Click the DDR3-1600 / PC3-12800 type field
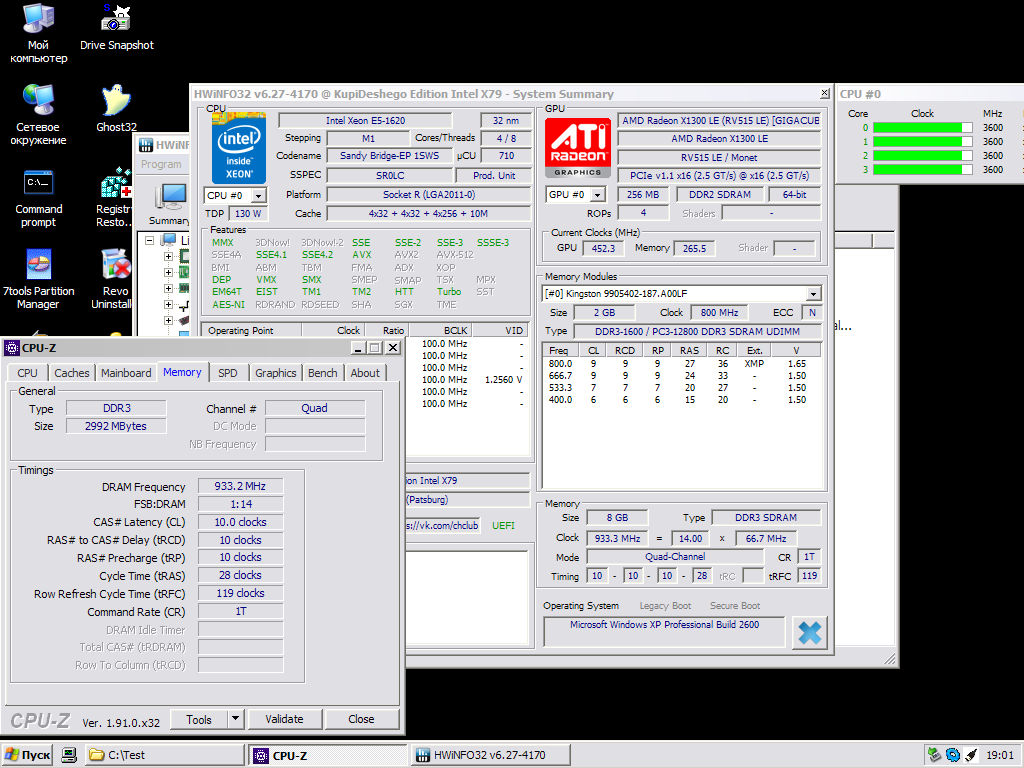 coord(697,331)
